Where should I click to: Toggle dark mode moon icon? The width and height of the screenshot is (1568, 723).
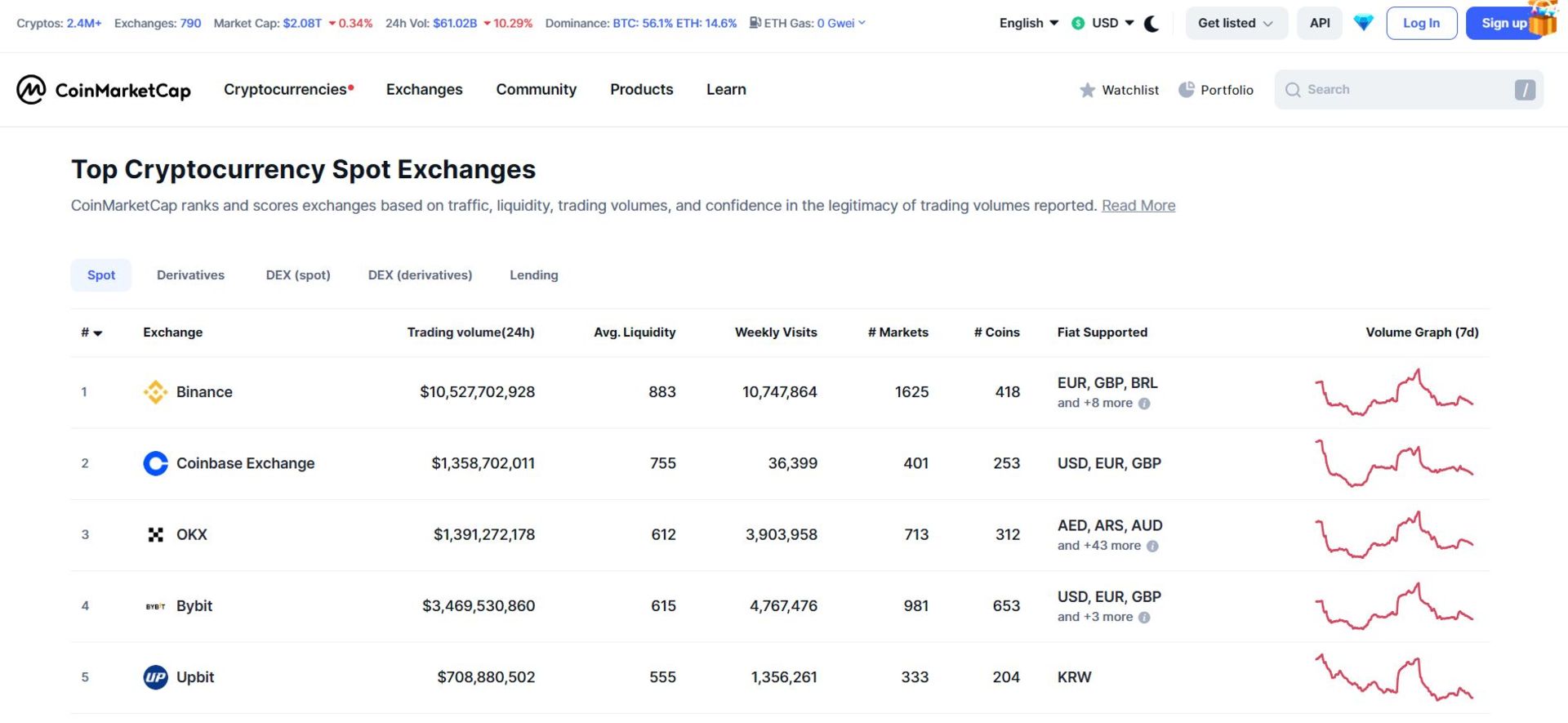tap(1151, 24)
